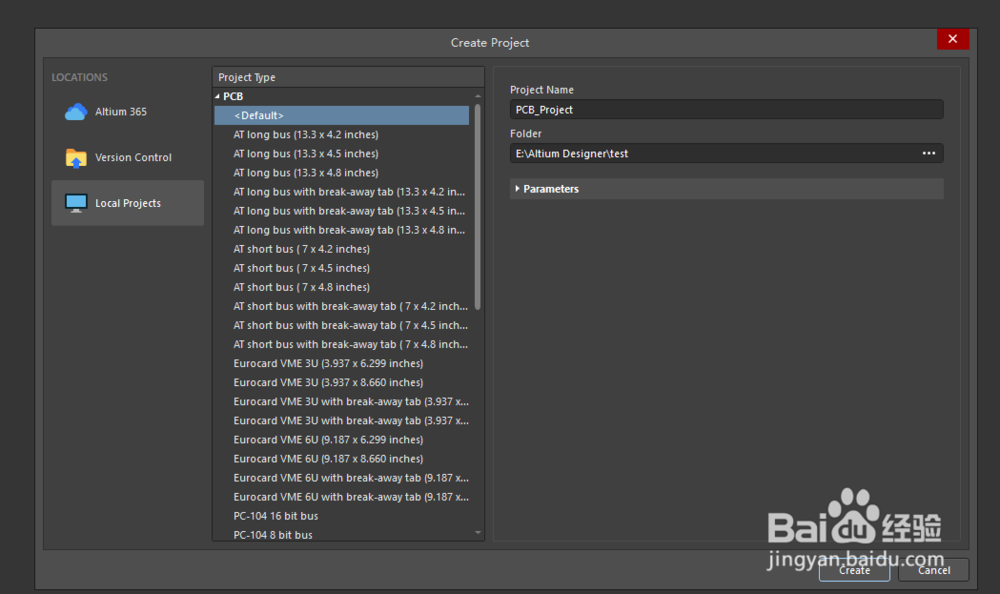Click the Version Control folder icon

click(76, 158)
